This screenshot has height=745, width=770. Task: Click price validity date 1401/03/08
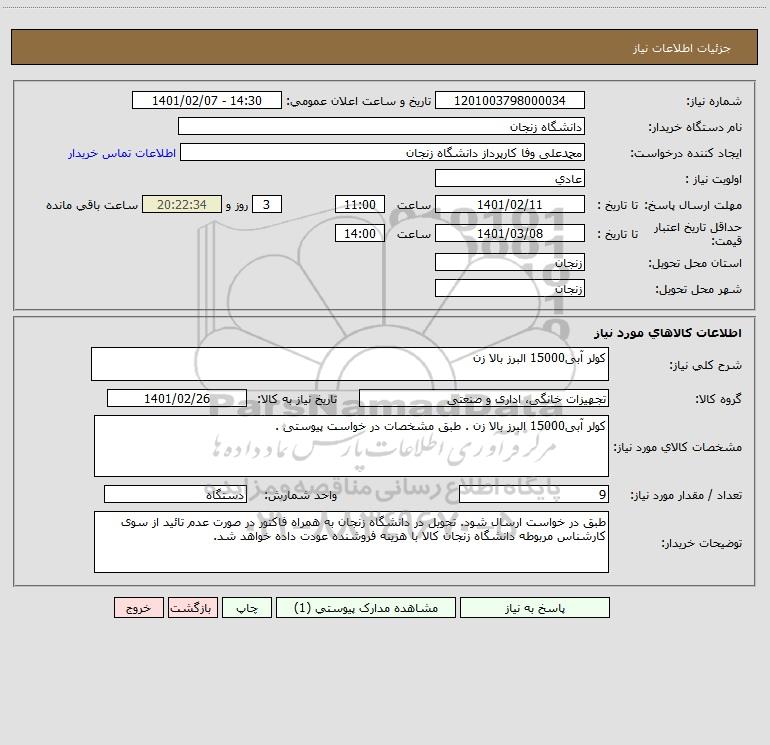[x=510, y=233]
